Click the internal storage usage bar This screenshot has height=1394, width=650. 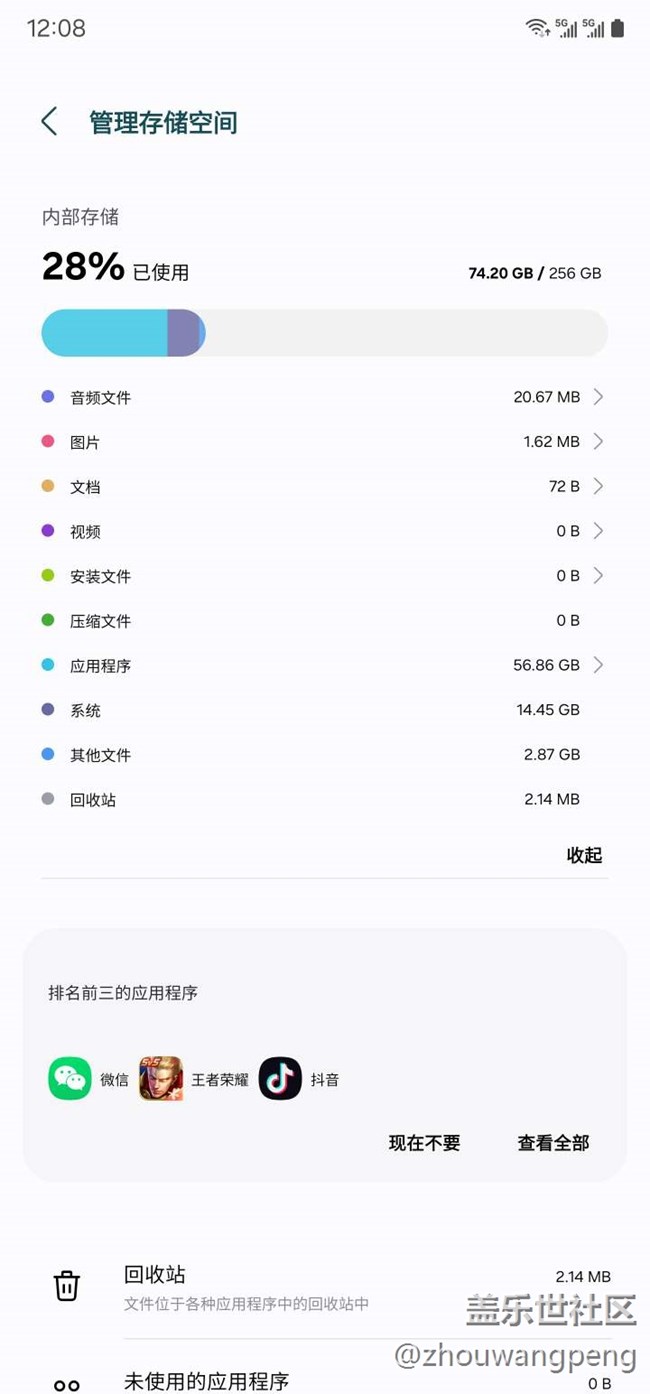coord(324,333)
